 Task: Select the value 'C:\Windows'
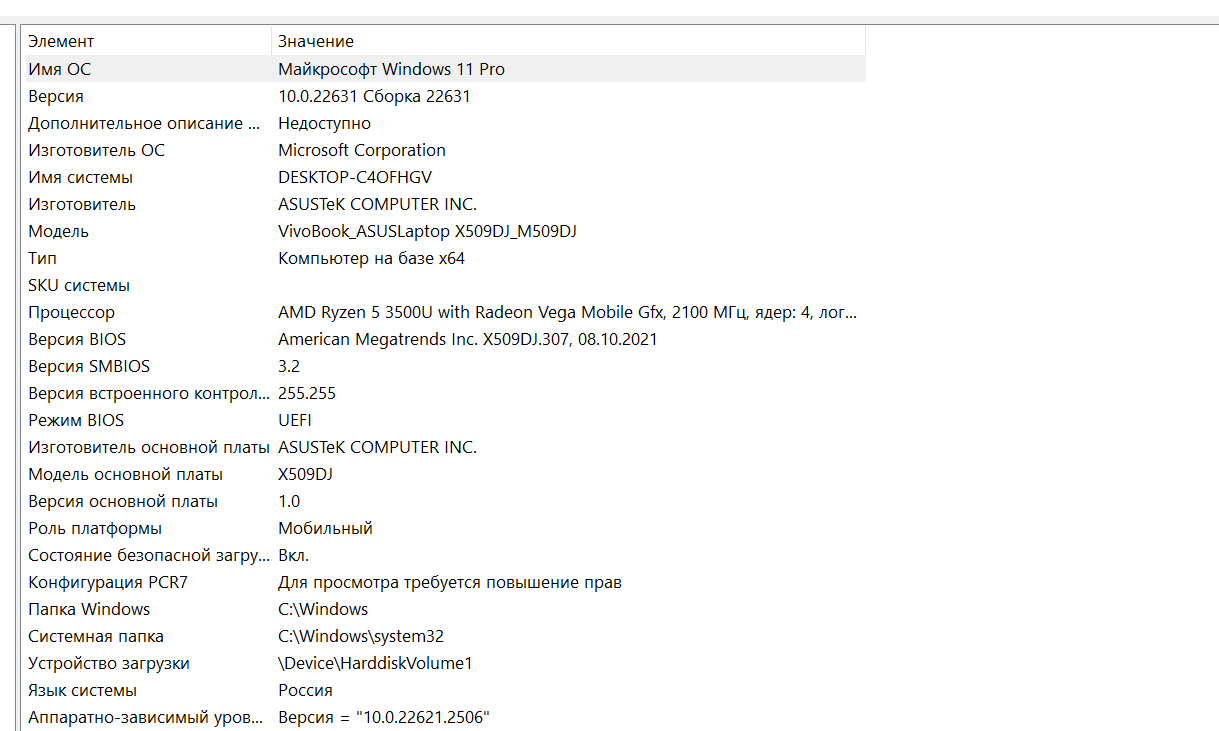click(323, 609)
